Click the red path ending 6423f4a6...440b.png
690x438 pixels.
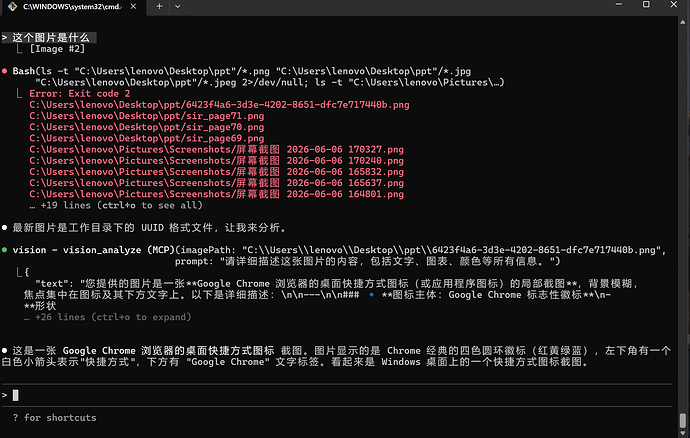coord(219,105)
